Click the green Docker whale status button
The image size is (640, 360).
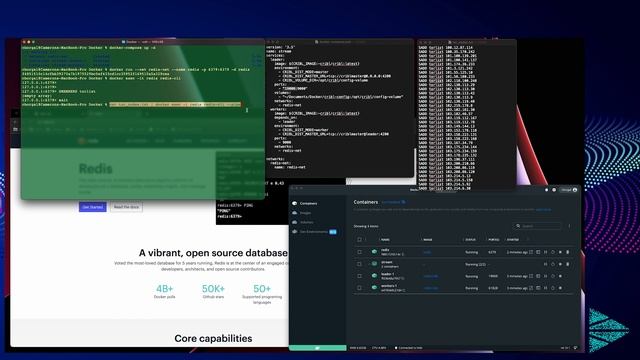pos(318,348)
